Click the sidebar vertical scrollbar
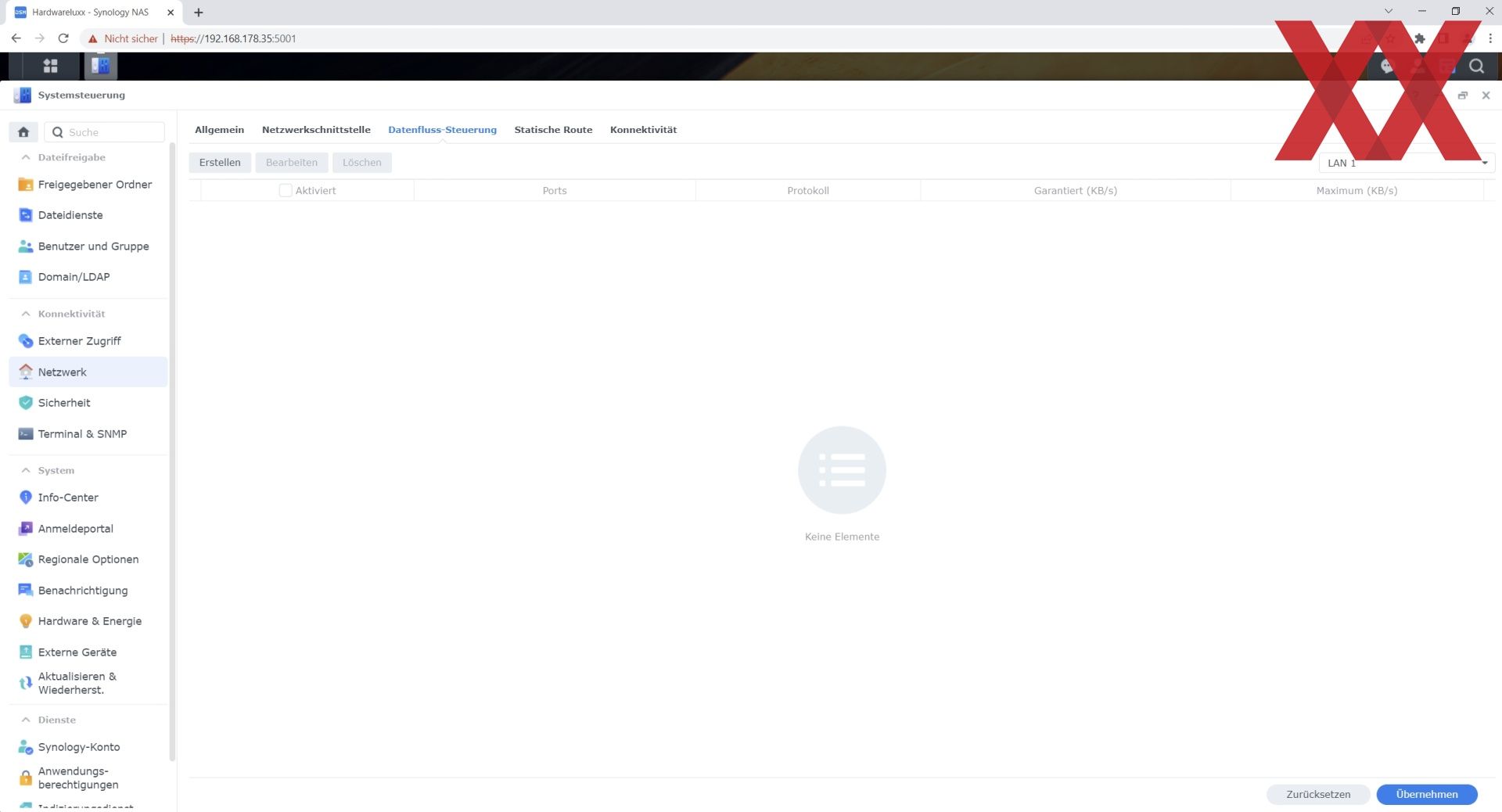This screenshot has height=812, width=1502. tap(172, 451)
